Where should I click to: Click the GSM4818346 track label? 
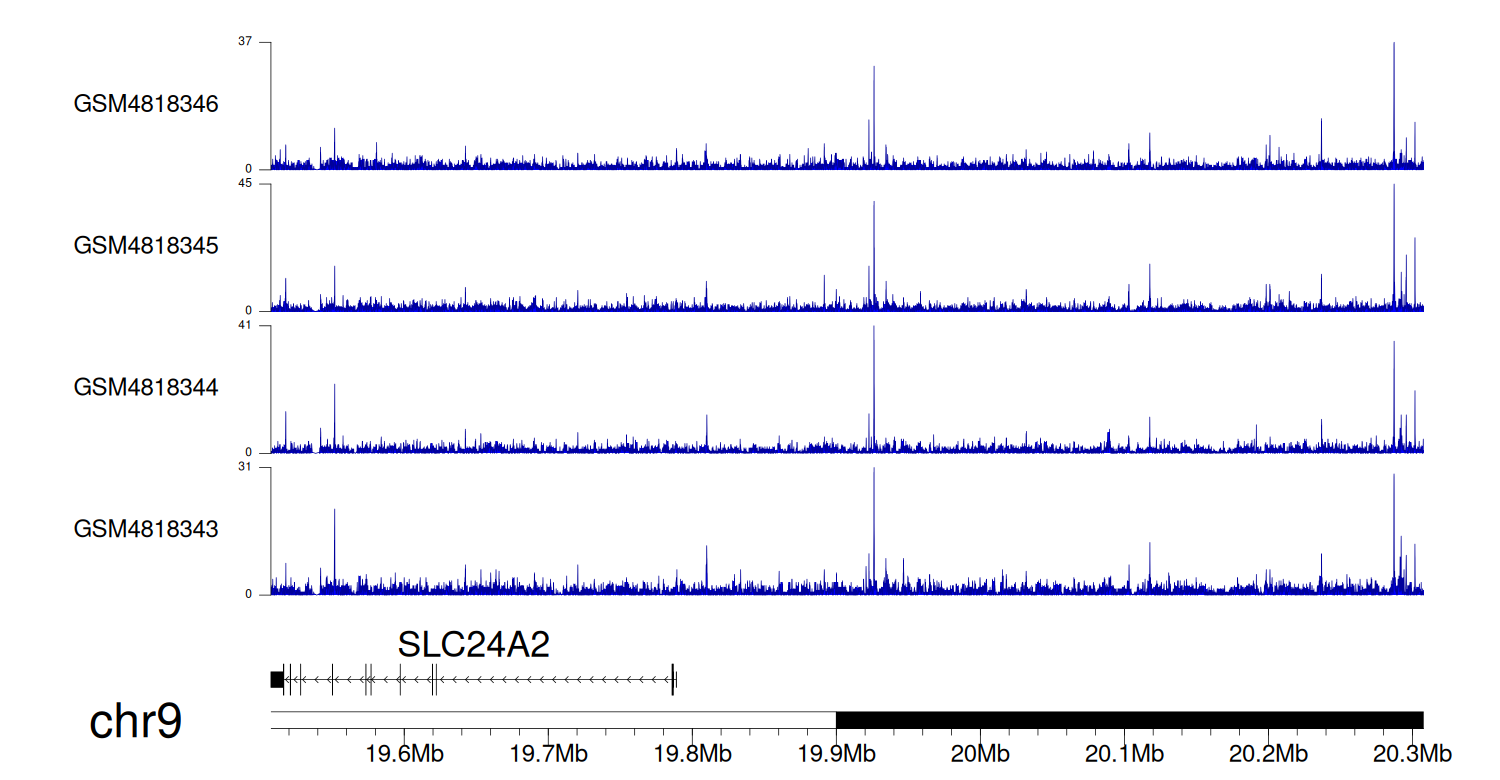[146, 104]
